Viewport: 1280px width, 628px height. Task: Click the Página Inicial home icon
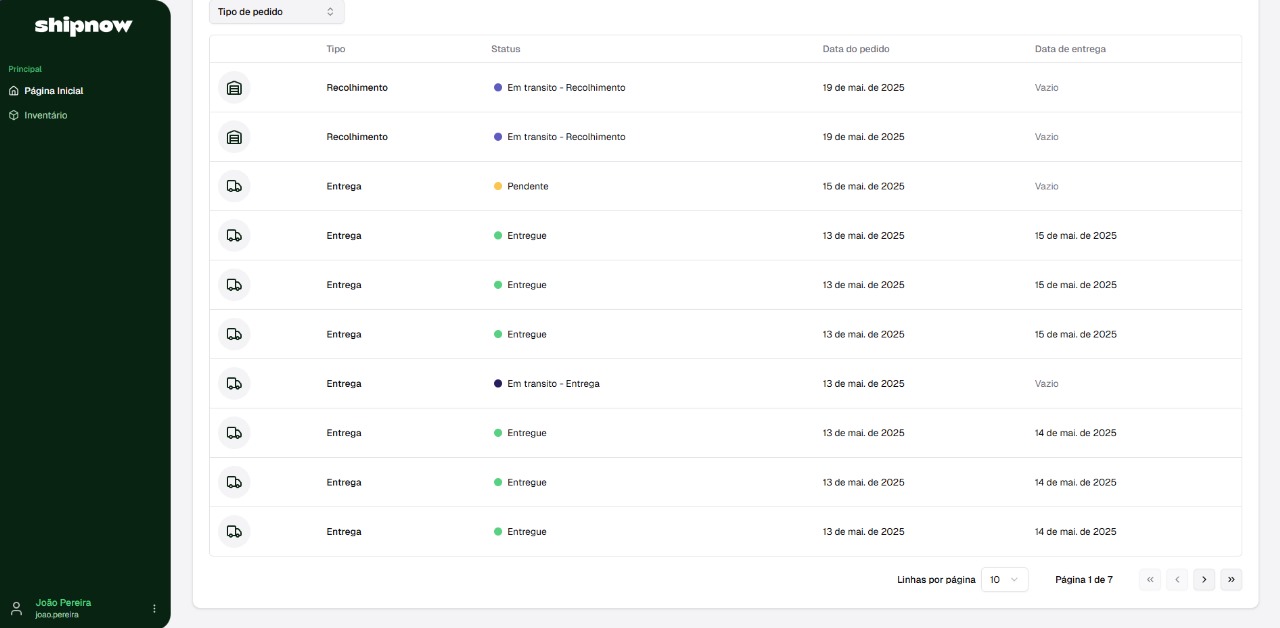(x=14, y=91)
